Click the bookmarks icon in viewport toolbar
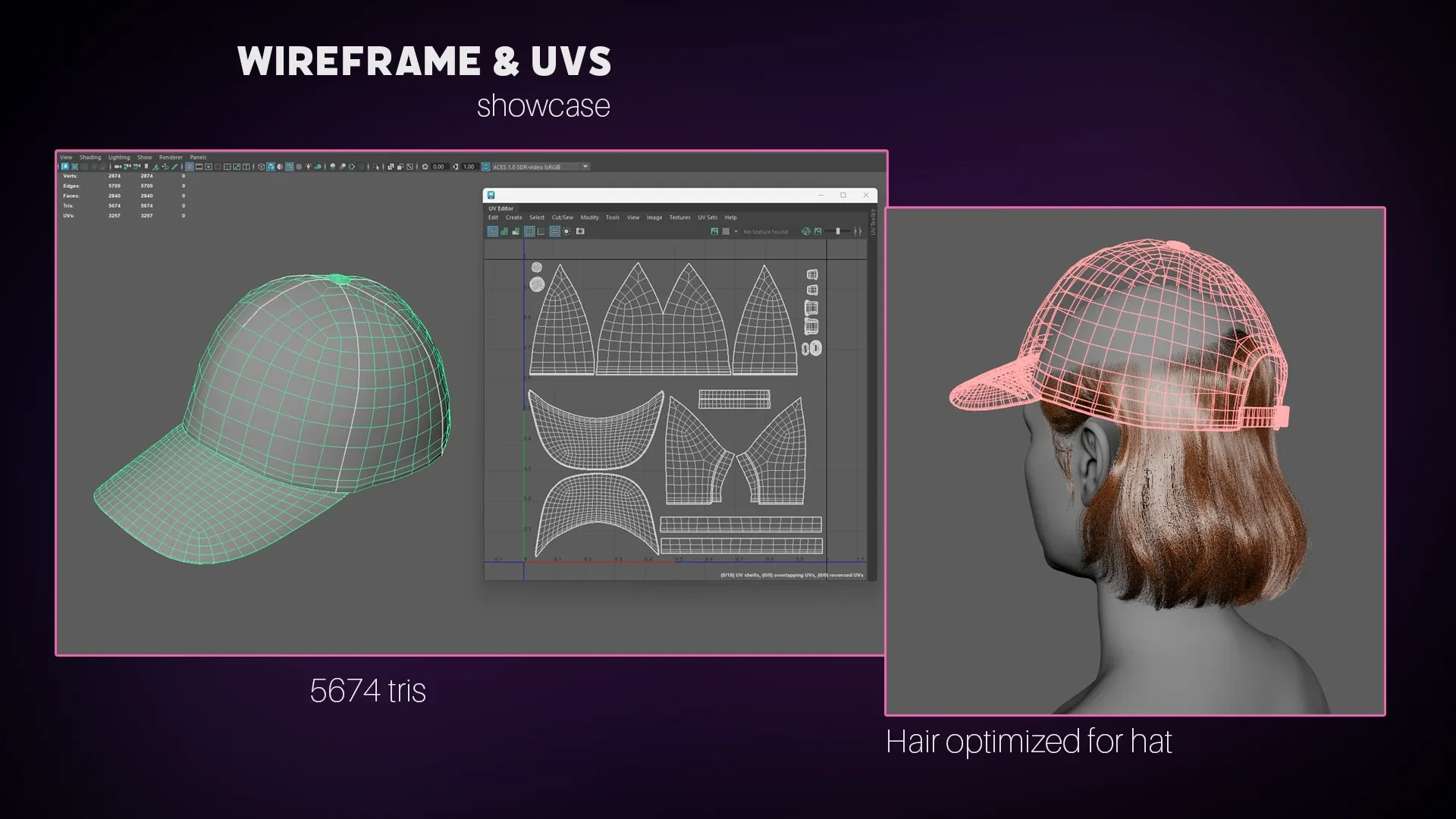Image resolution: width=1456 pixels, height=819 pixels. point(146,167)
